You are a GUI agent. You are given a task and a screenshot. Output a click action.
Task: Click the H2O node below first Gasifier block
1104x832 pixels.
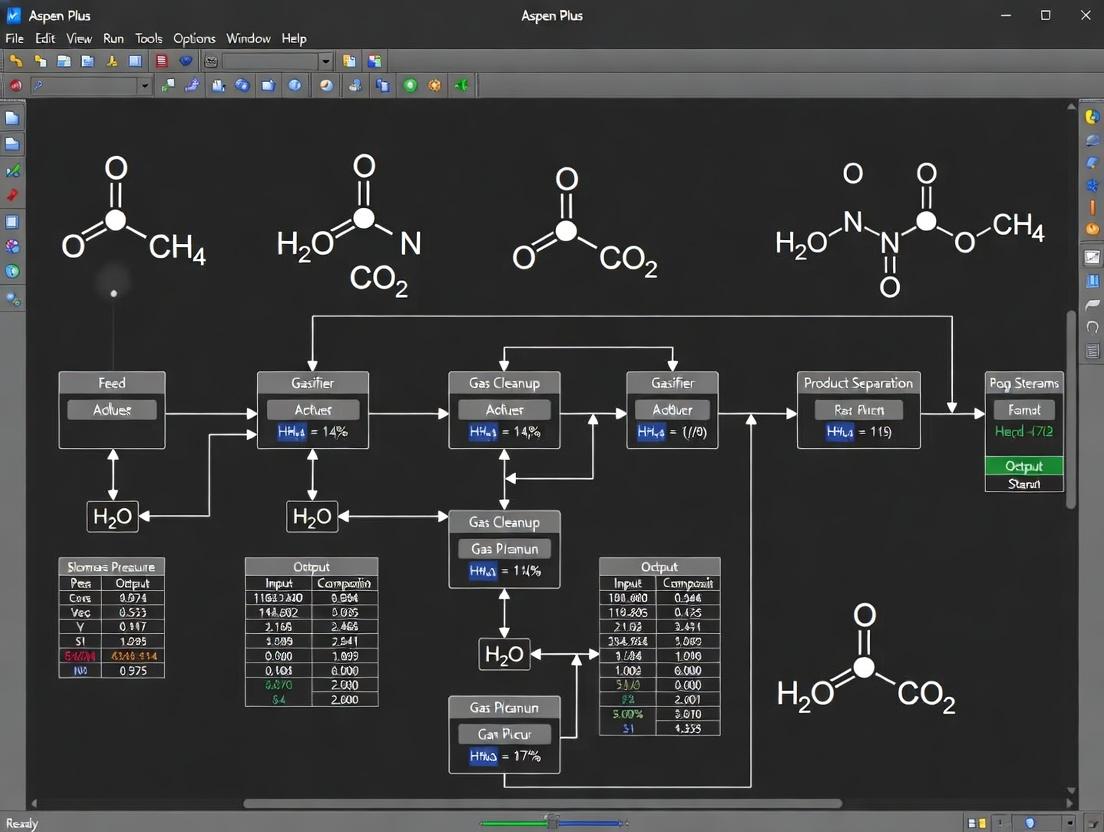312,517
